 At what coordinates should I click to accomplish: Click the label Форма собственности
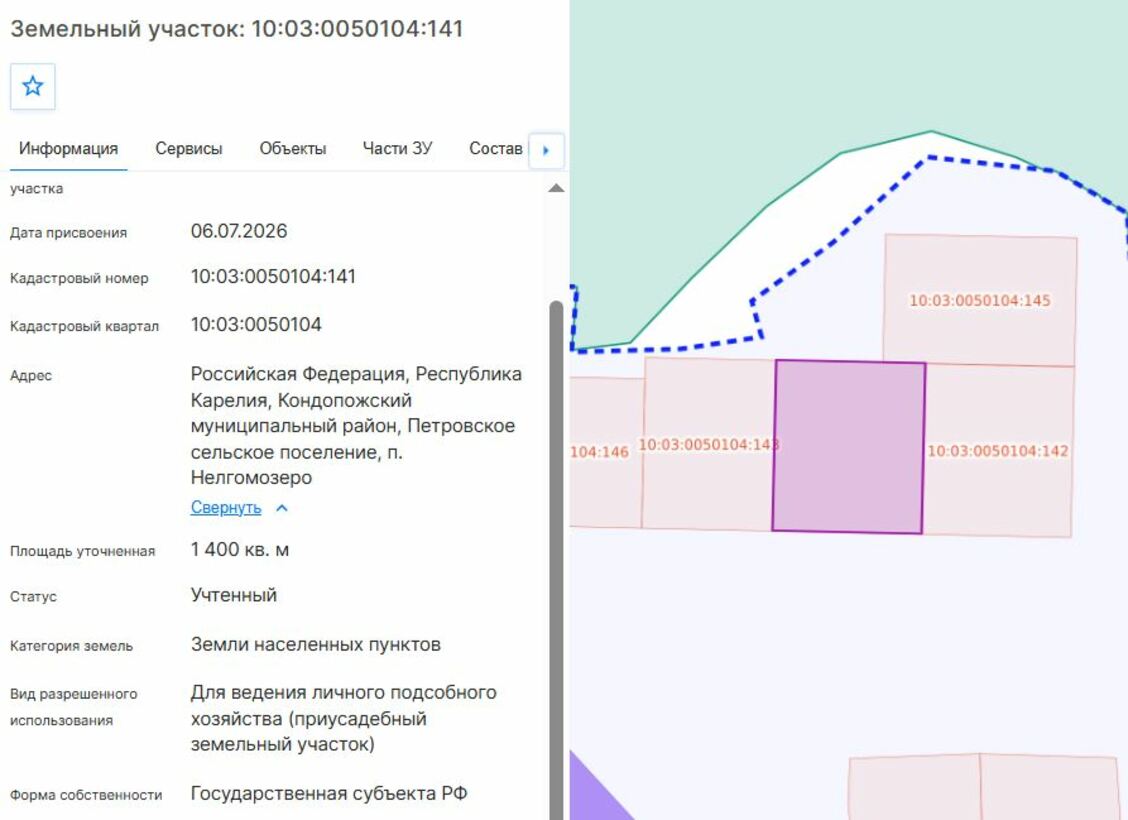coord(86,795)
